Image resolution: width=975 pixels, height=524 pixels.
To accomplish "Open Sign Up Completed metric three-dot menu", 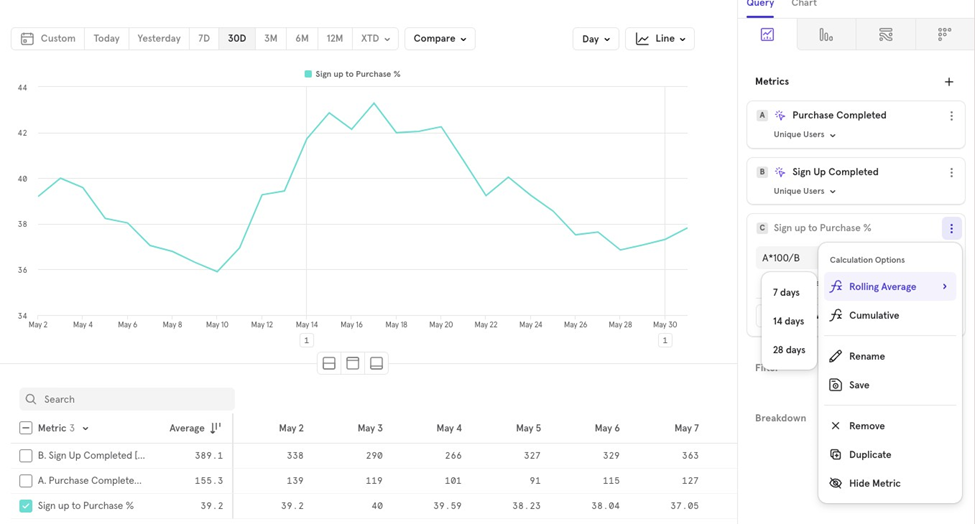I will 951,173.
